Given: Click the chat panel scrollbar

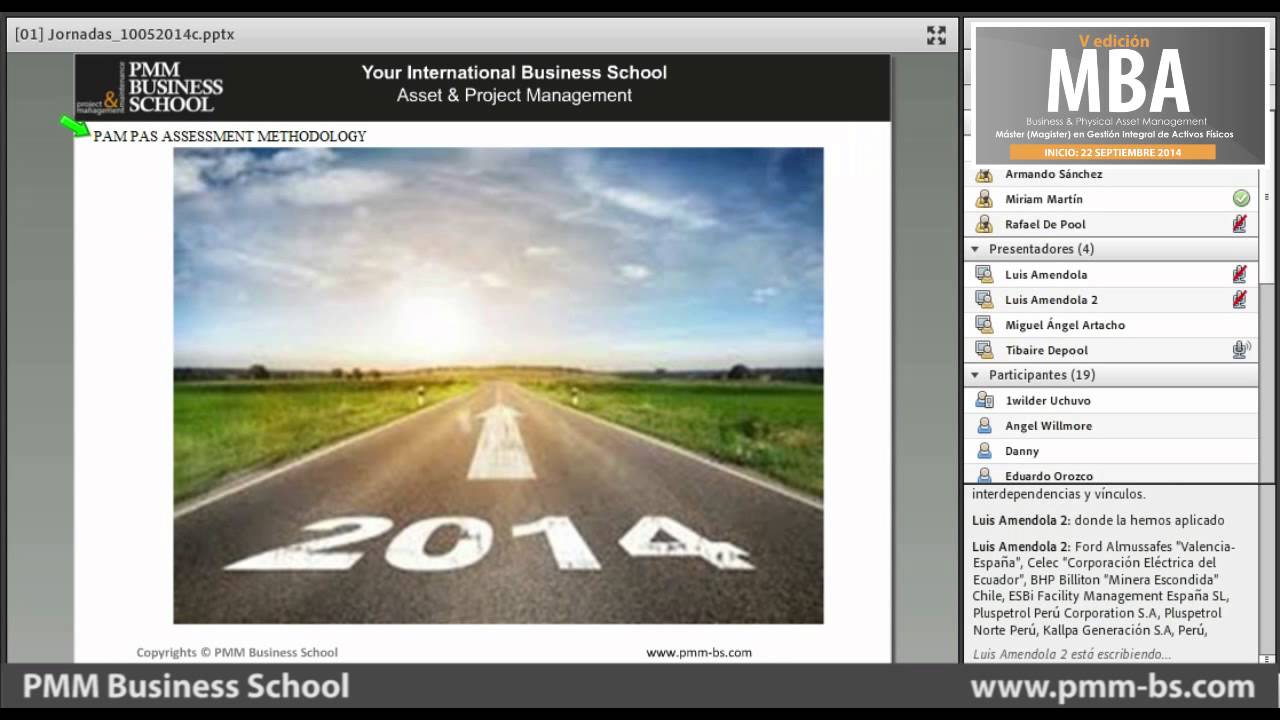Looking at the screenshot, I should point(1267,575).
